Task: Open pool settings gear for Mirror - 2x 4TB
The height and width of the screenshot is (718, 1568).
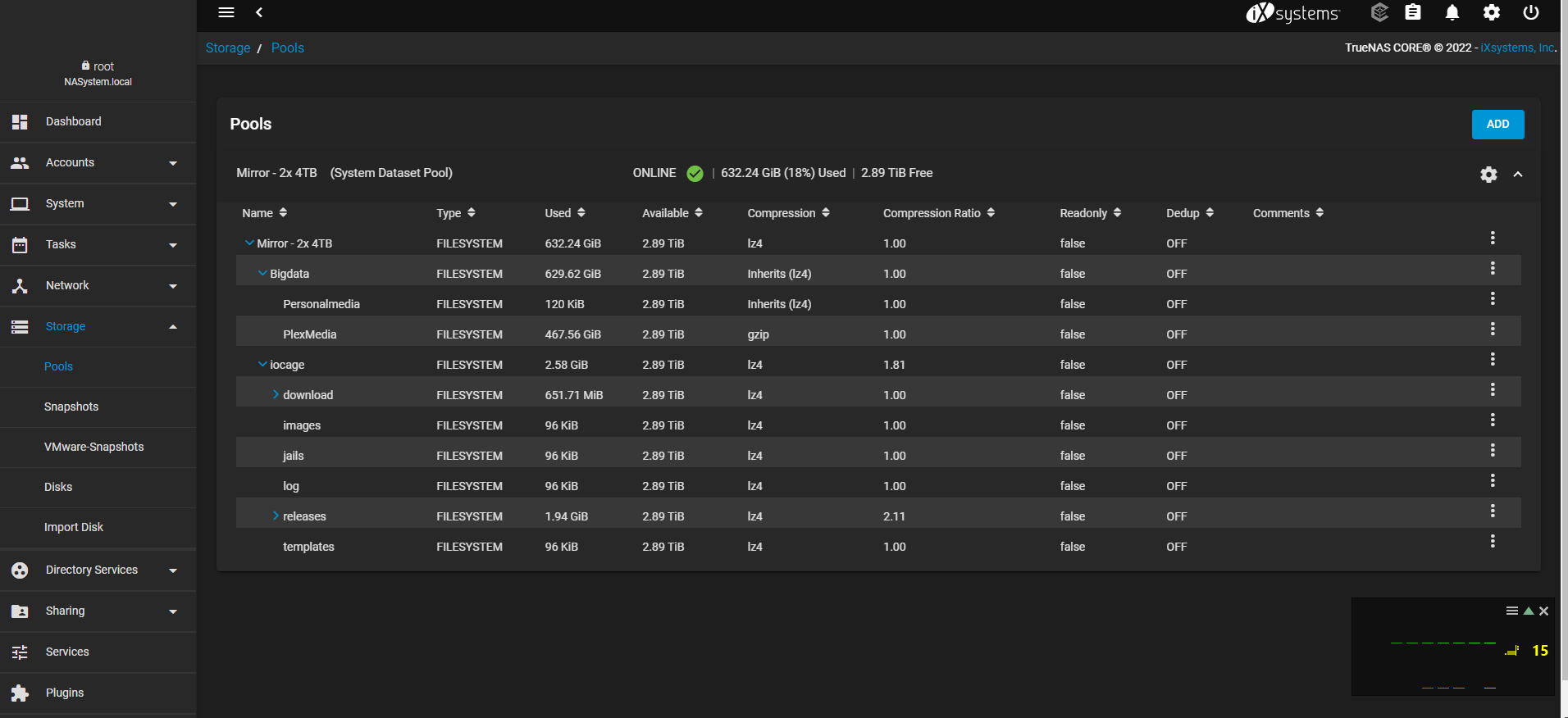Action: tap(1488, 174)
